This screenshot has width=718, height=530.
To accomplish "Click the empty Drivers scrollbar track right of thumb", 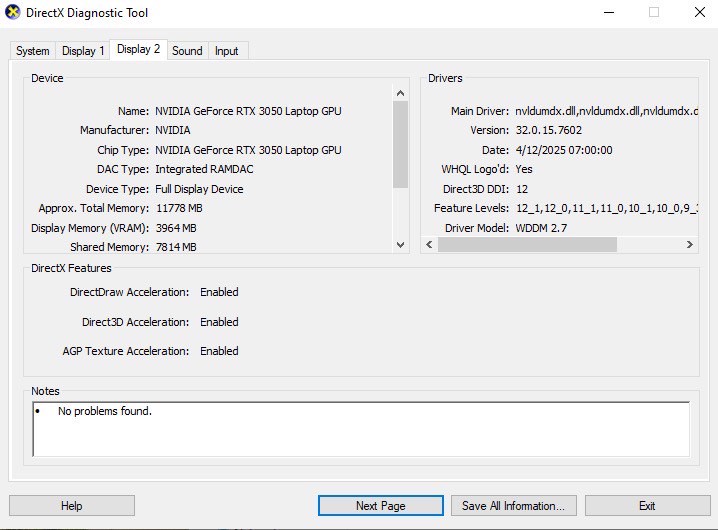I will point(648,245).
